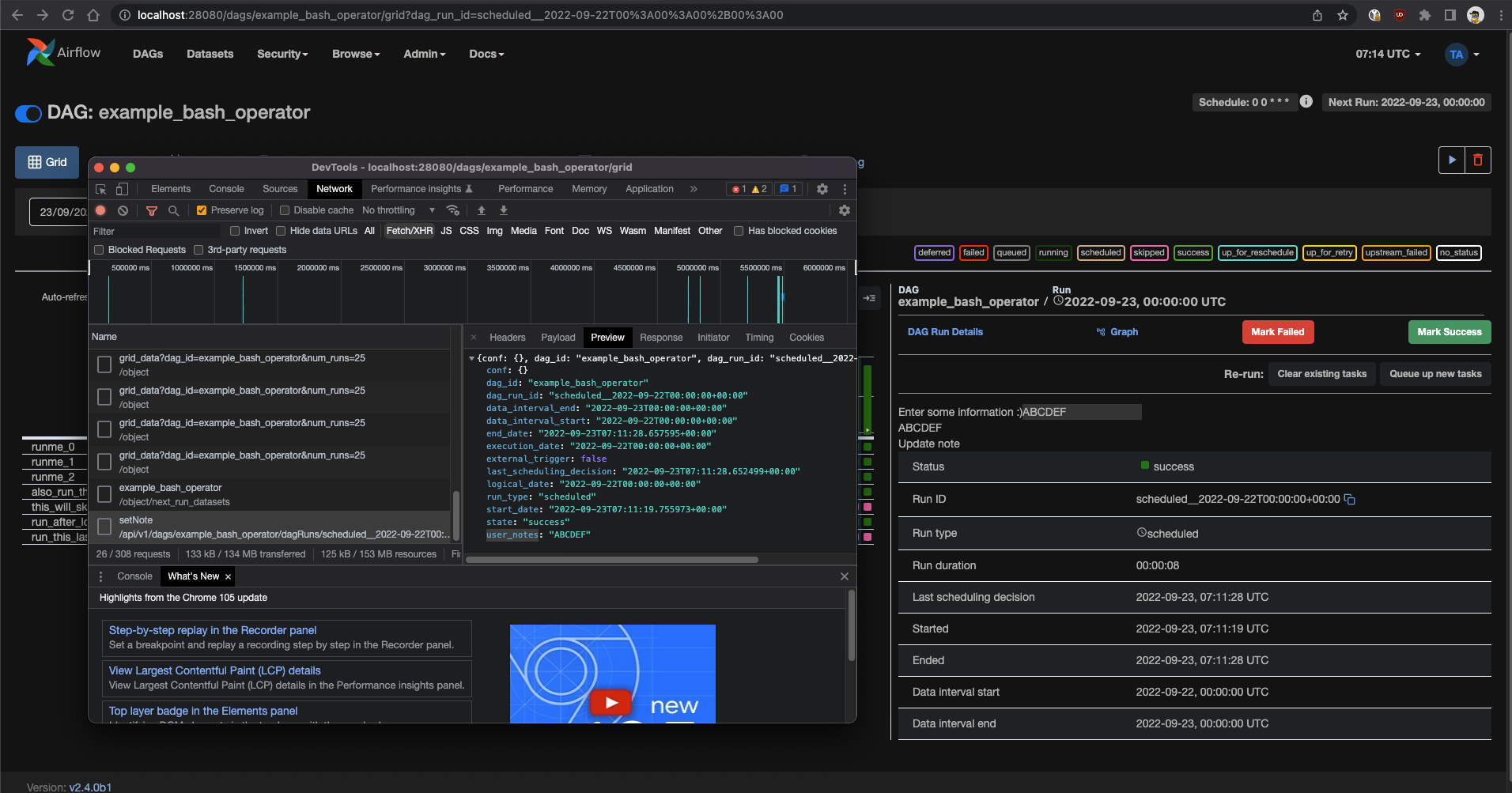This screenshot has height=793, width=1512.
Task: Check the 3rd-party requests checkbox
Action: tap(198, 250)
